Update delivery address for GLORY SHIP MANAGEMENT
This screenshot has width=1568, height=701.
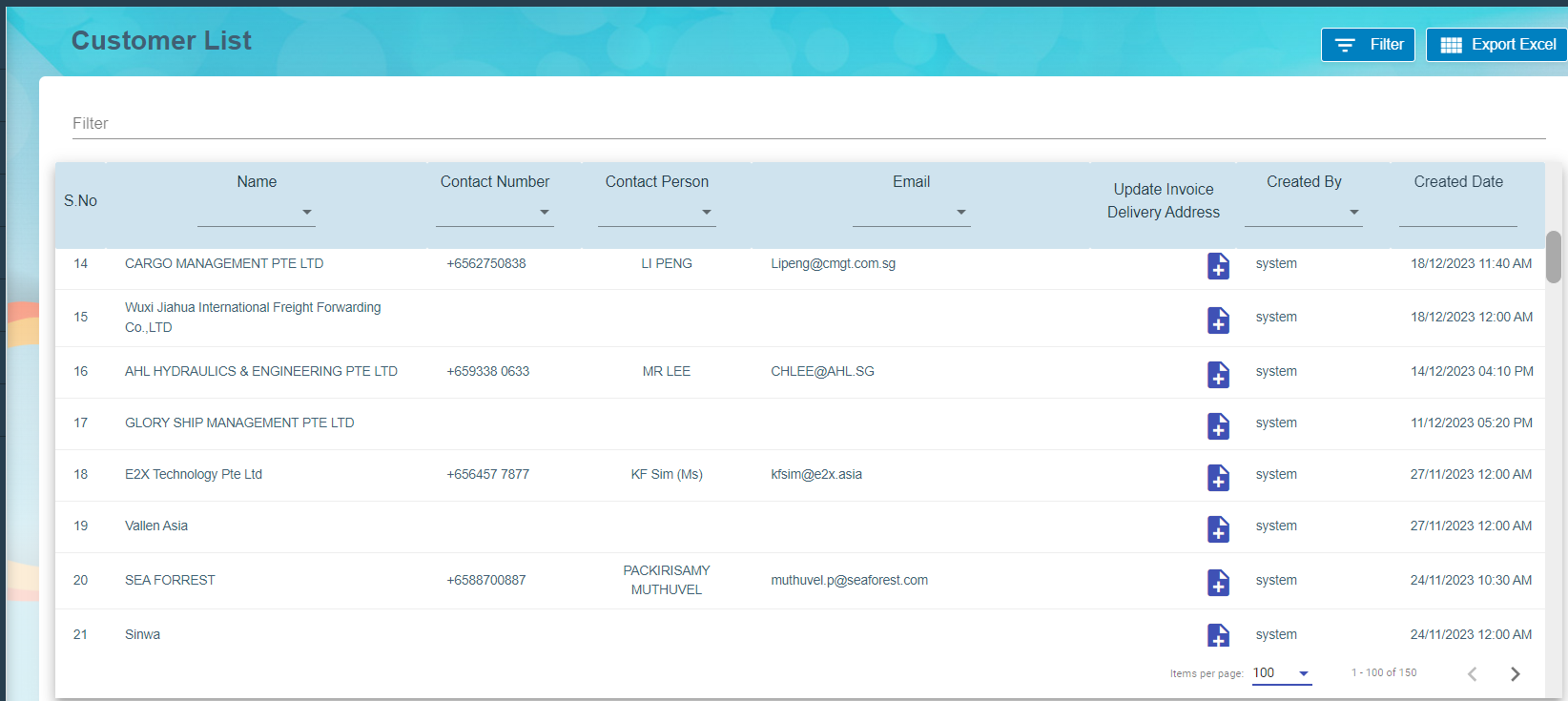[1218, 425]
